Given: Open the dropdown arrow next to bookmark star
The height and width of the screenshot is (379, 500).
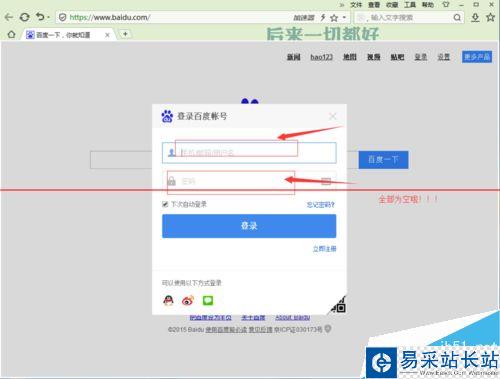Looking at the screenshot, I should tap(344, 17).
